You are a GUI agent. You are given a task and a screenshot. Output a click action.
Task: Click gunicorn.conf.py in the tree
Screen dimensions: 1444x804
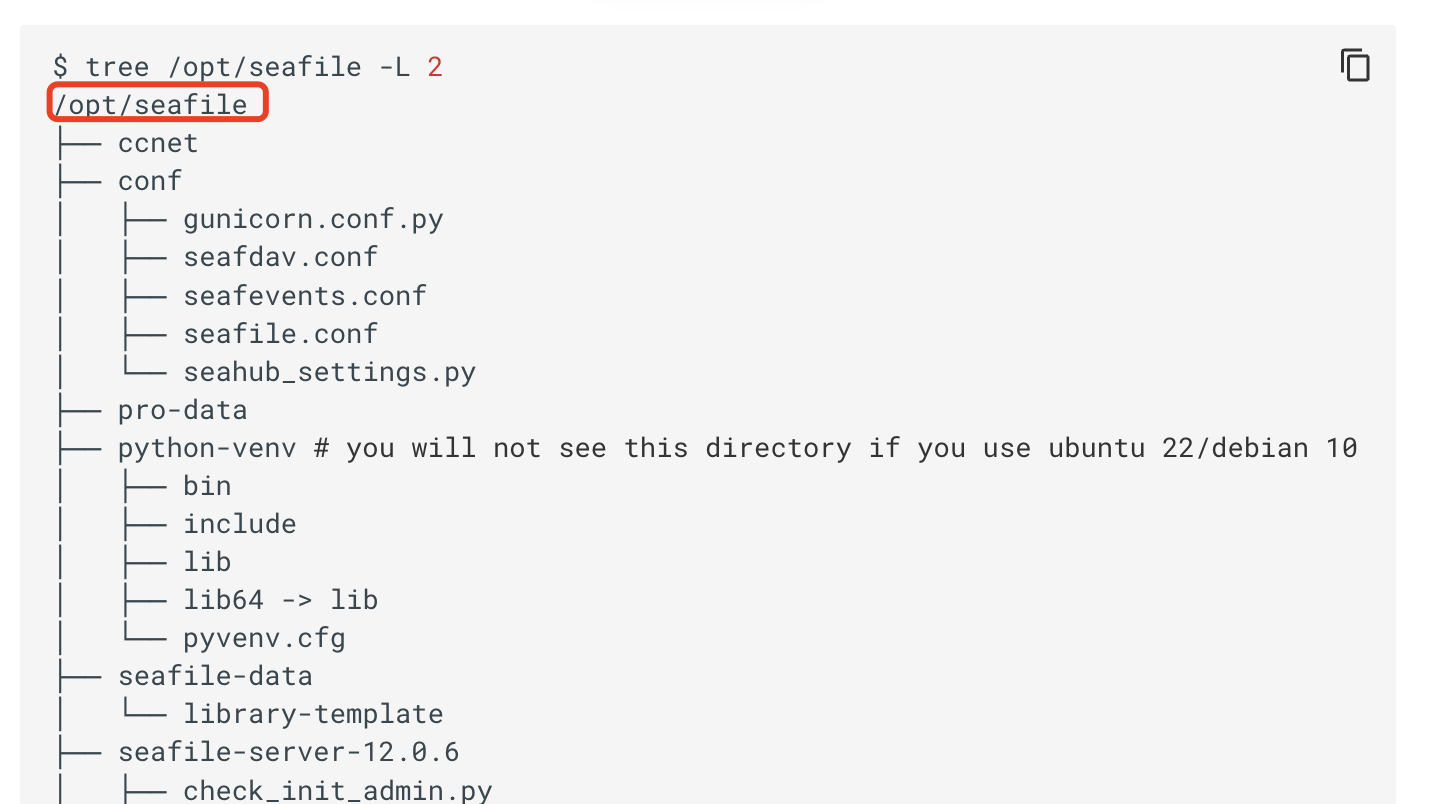(x=313, y=219)
